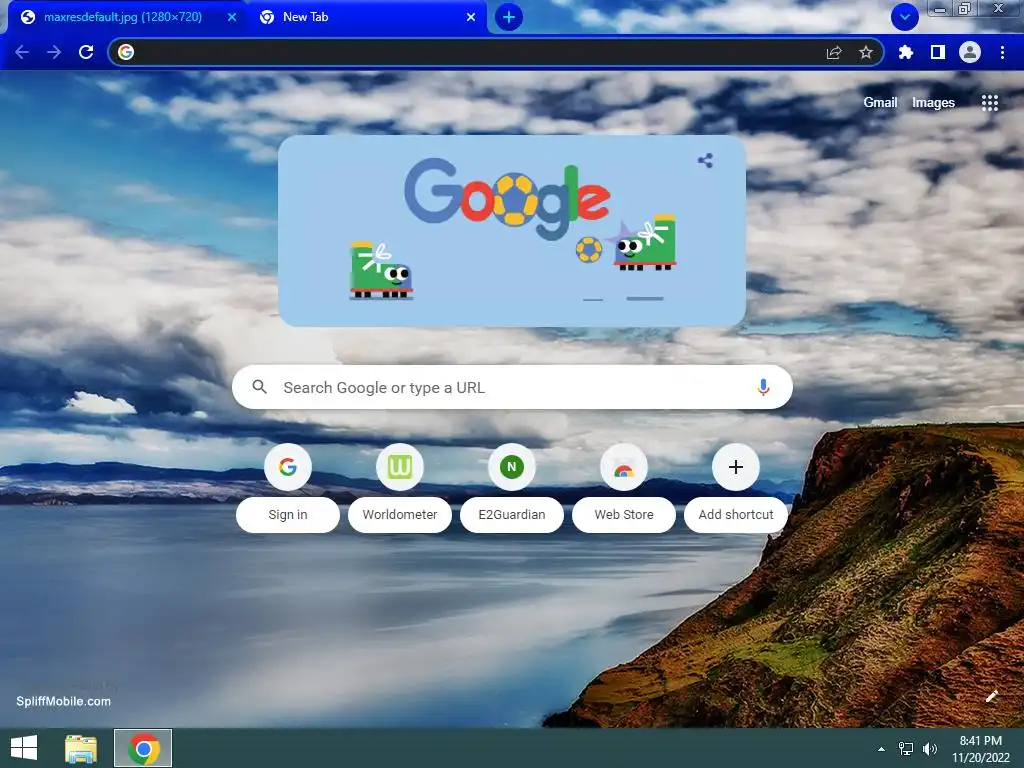Open the tab search dropdown
Viewport: 1024px width, 768px height.
(904, 17)
